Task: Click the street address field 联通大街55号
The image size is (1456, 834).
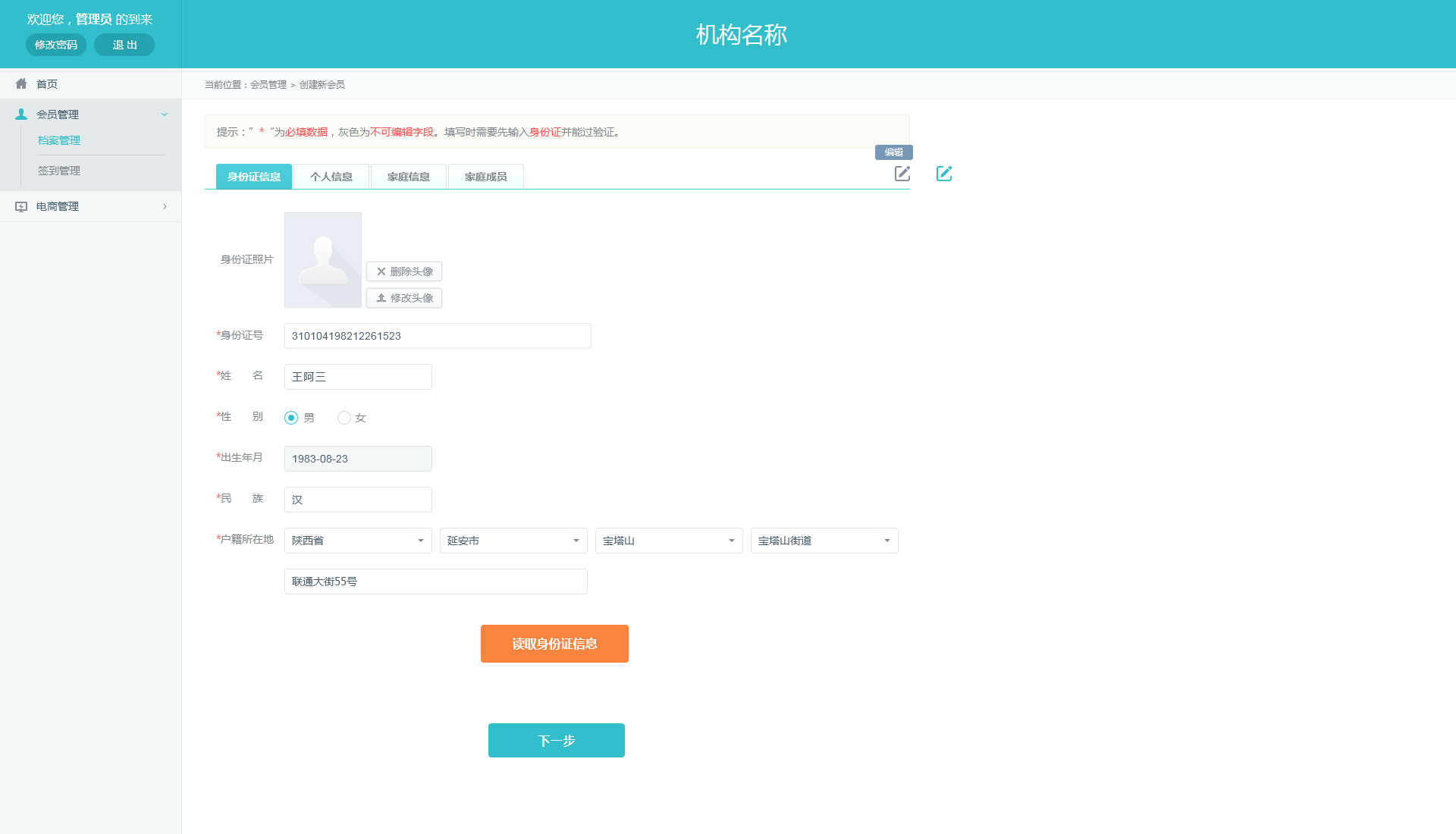Action: tap(436, 582)
